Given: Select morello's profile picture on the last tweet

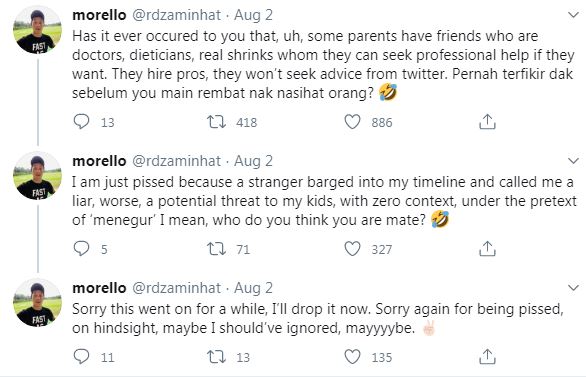Looking at the screenshot, I should tap(37, 303).
